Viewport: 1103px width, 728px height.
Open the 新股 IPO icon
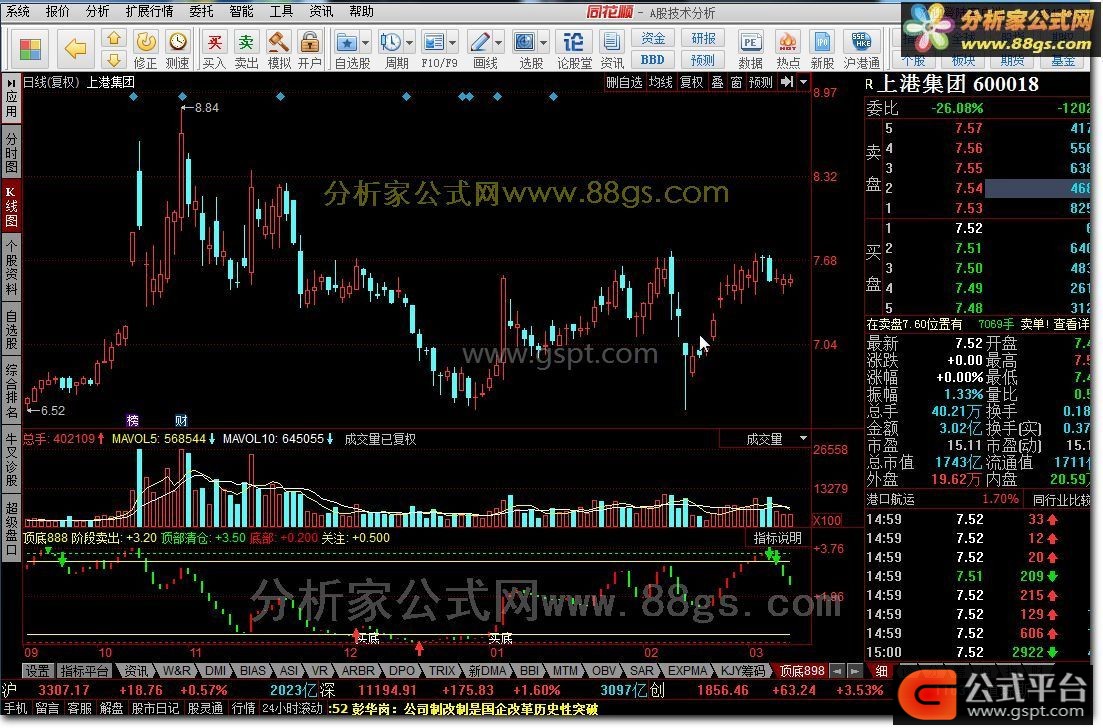[822, 49]
